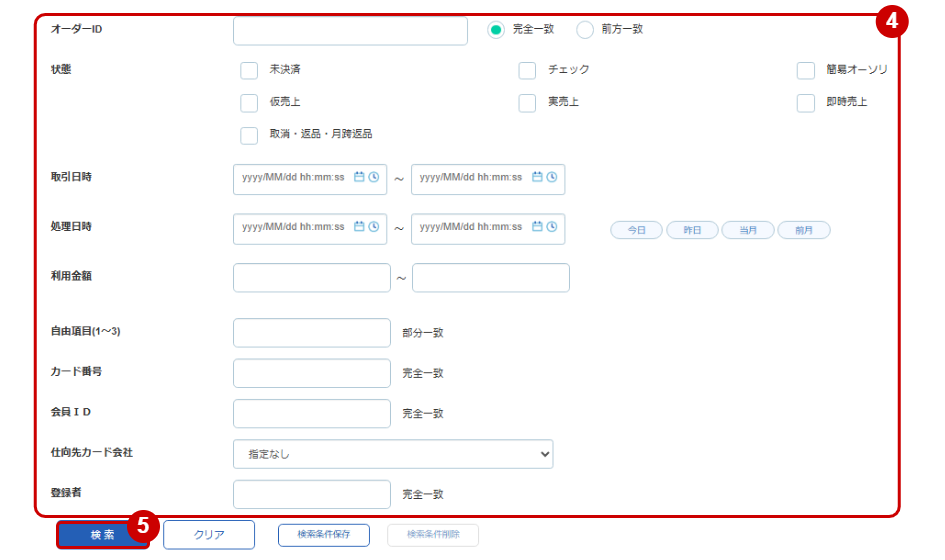945x560 pixels.
Task: Open clock icon in 取引日時 start field
Action: 374,177
